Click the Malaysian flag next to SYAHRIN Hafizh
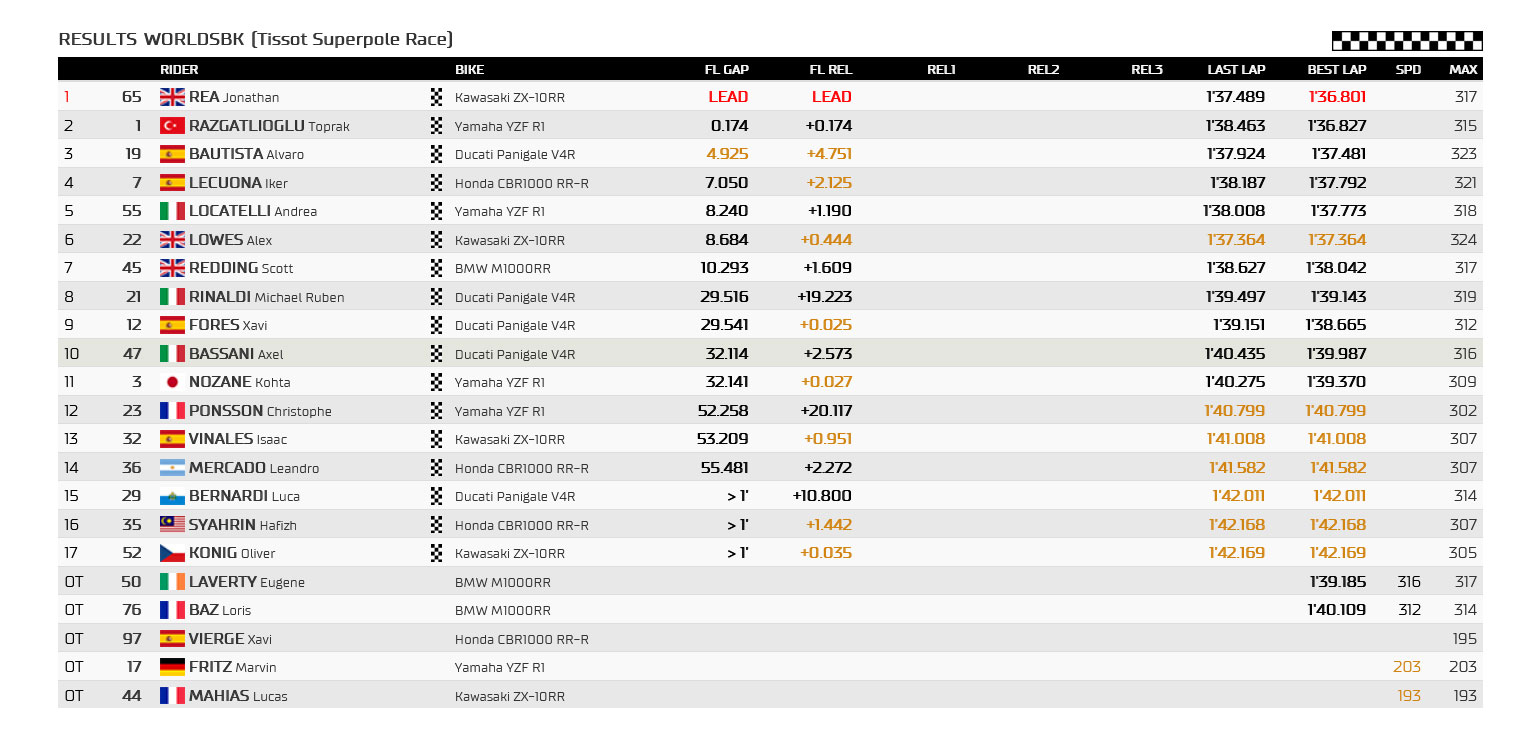Image resolution: width=1534 pixels, height=738 pixels. (x=172, y=525)
